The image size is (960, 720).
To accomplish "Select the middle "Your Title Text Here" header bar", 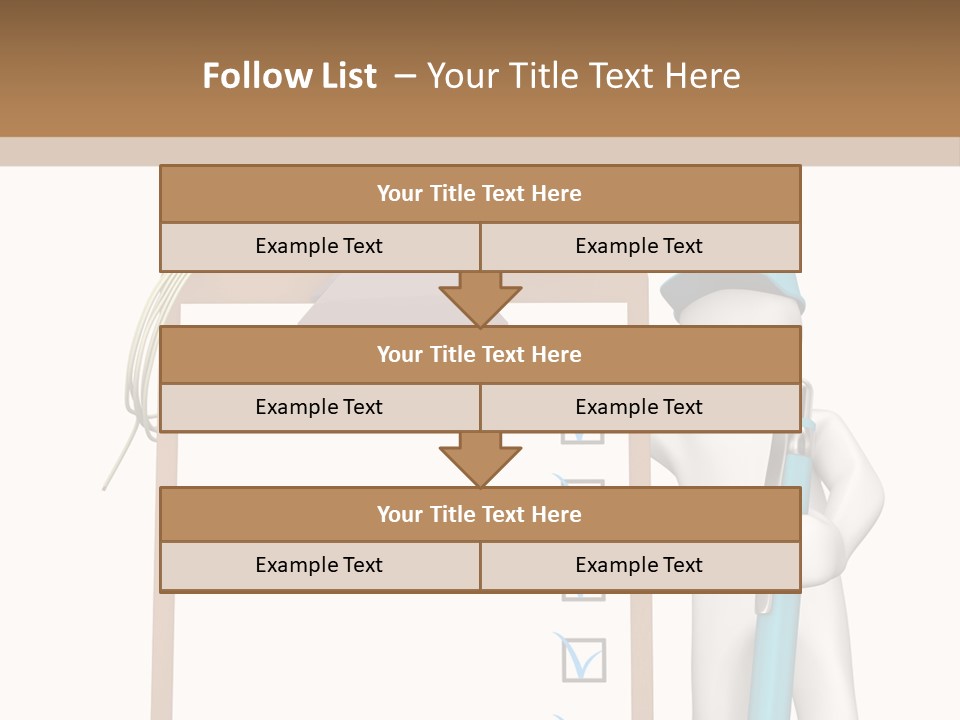I will [480, 354].
